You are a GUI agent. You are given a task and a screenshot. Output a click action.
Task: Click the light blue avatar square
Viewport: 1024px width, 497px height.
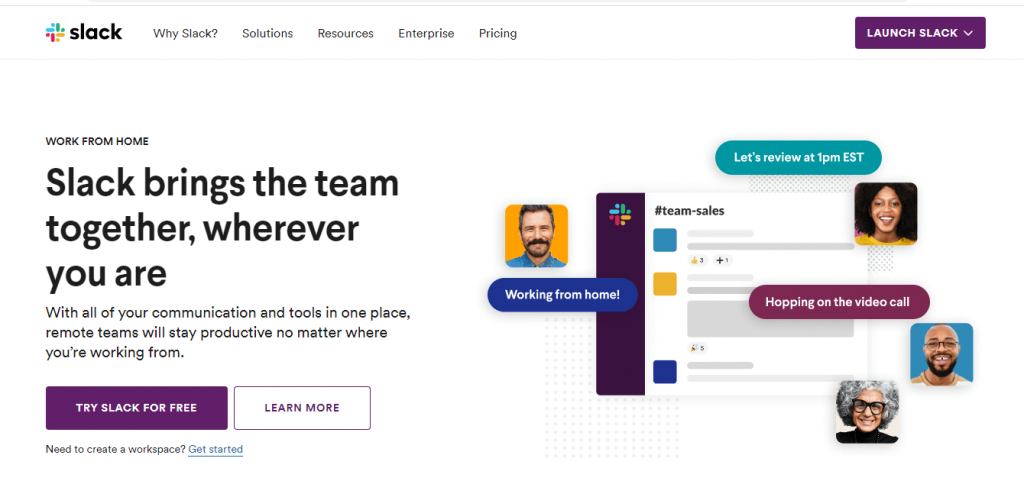[665, 240]
